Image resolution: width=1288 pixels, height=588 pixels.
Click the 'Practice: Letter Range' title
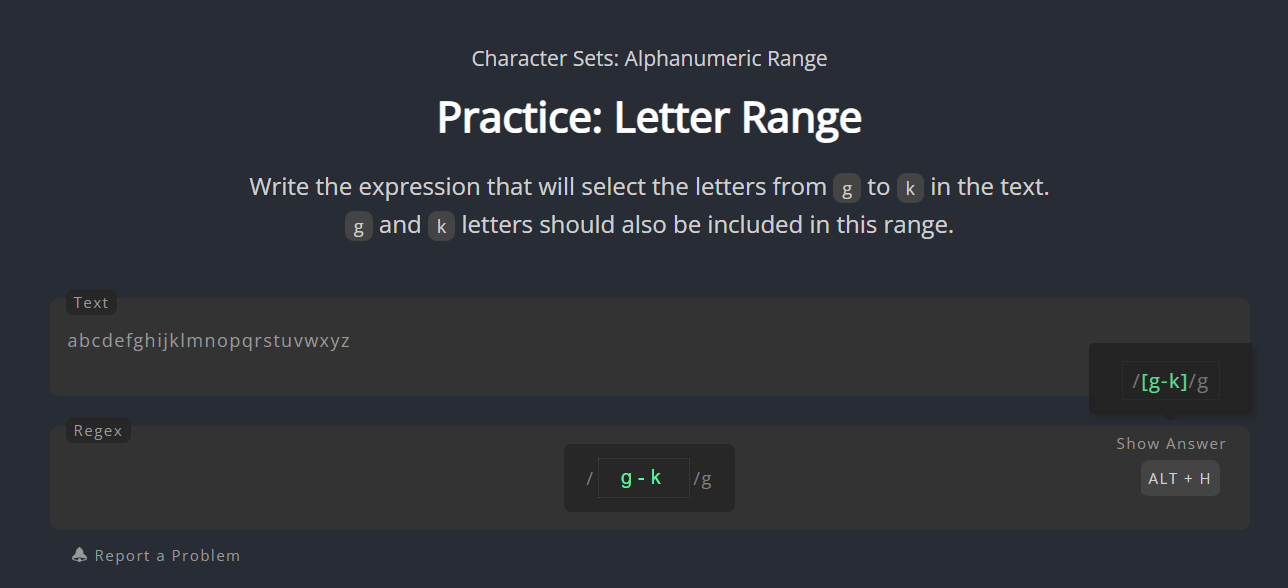click(648, 117)
